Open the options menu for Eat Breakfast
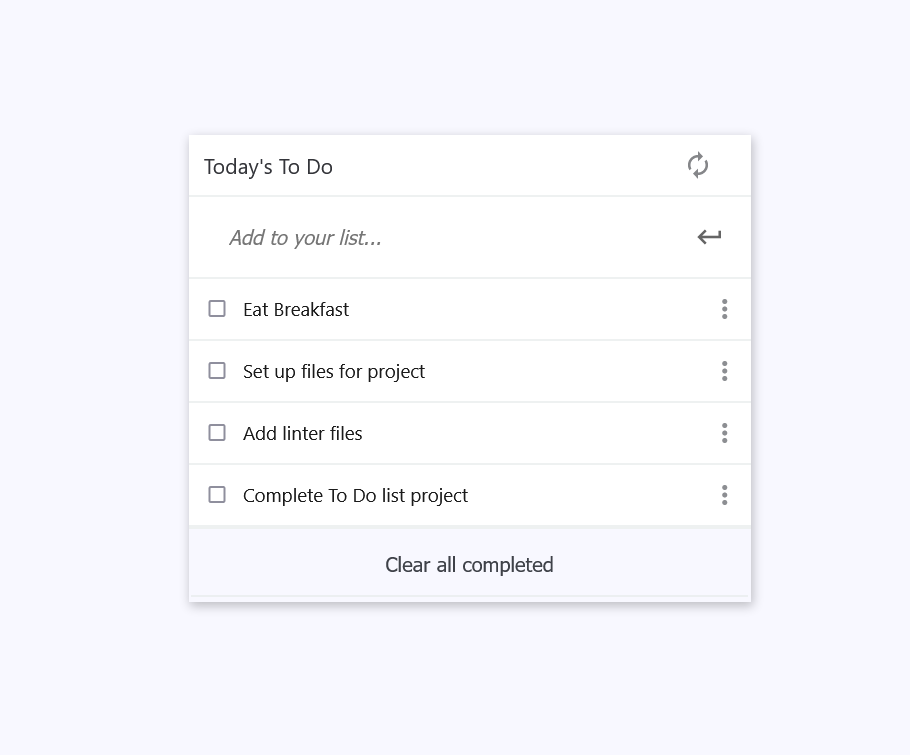910x755 pixels. 724,309
